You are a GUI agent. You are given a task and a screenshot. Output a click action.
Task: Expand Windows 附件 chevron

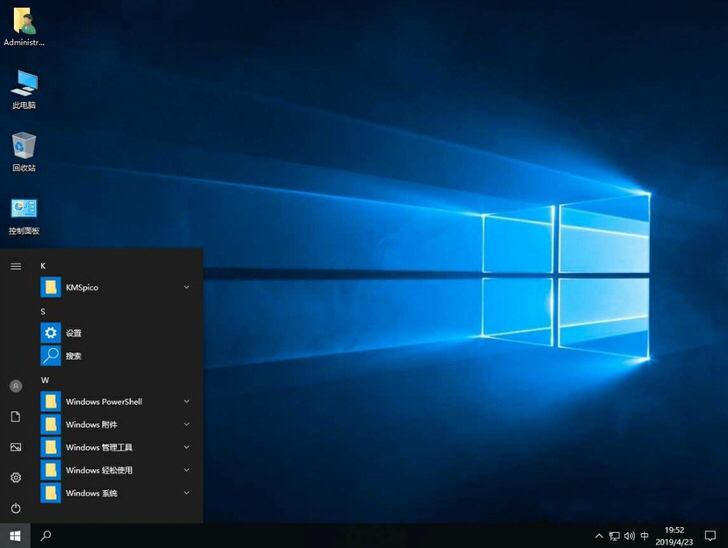[186, 424]
